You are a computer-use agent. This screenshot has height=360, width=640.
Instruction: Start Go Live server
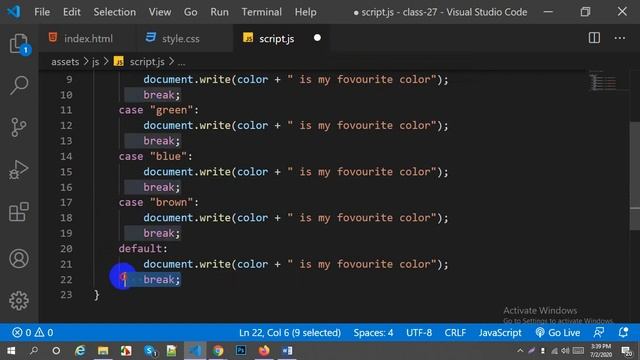[558, 333]
